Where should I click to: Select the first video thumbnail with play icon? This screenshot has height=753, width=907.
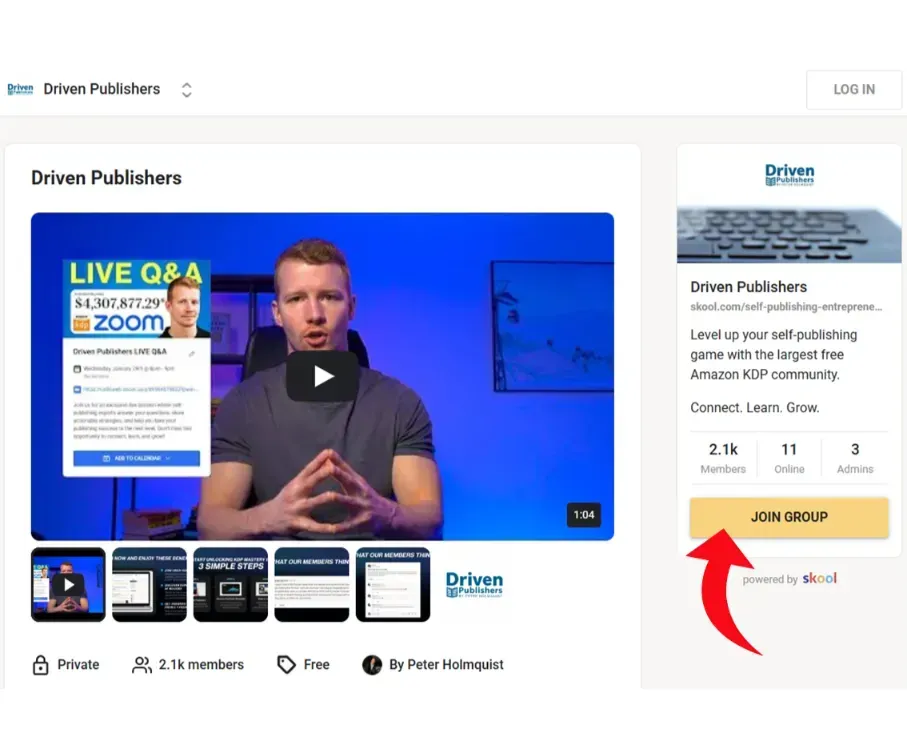[x=68, y=585]
